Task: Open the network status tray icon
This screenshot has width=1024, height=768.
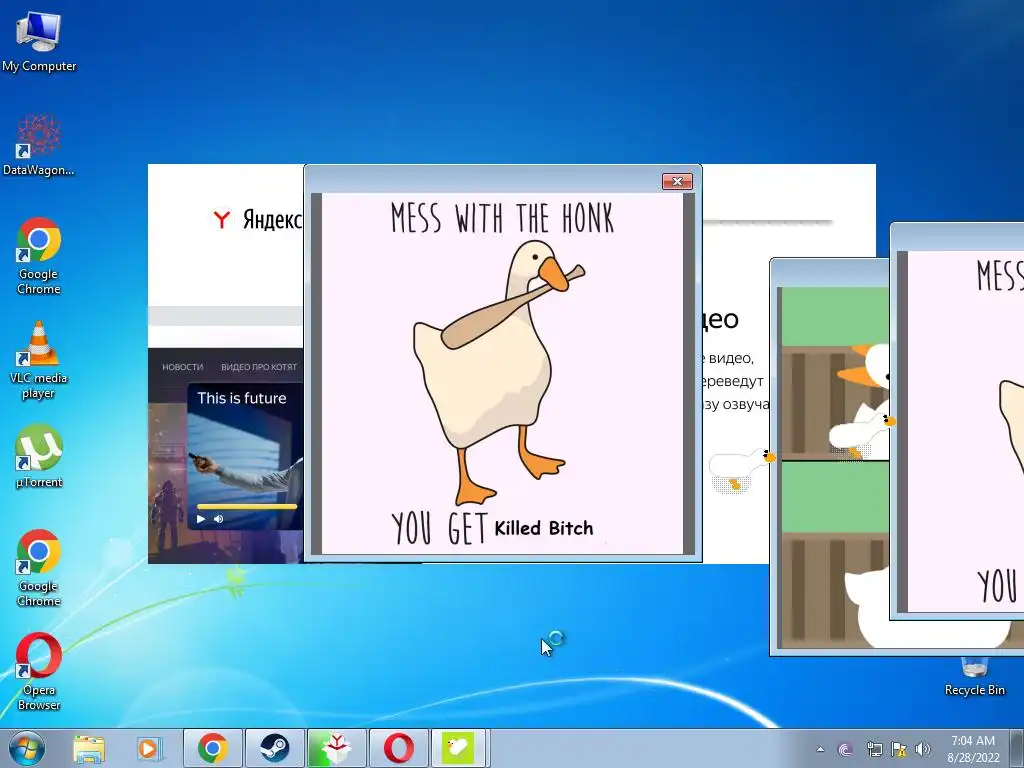Action: tap(874, 749)
